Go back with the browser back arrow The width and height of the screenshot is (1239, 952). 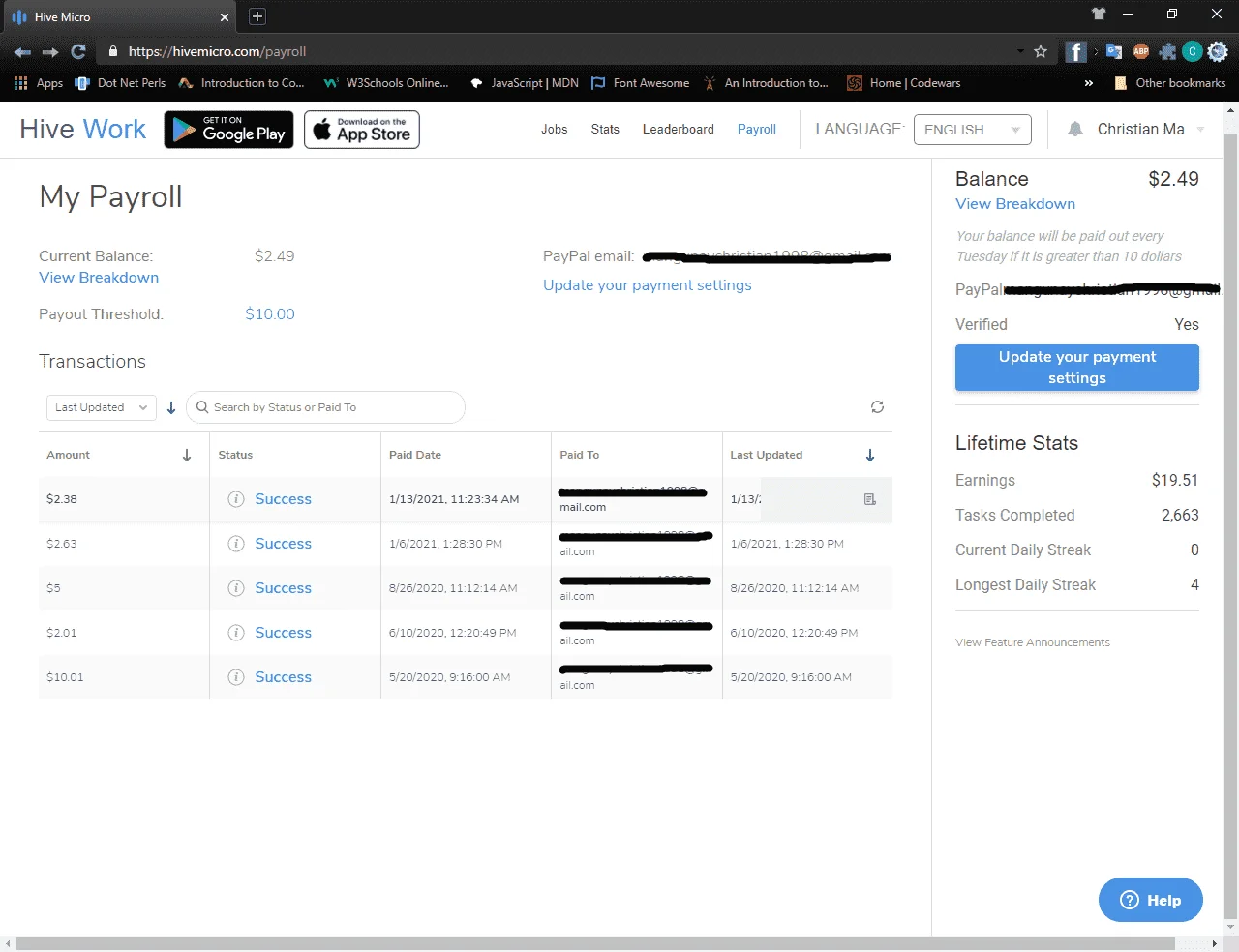point(22,52)
